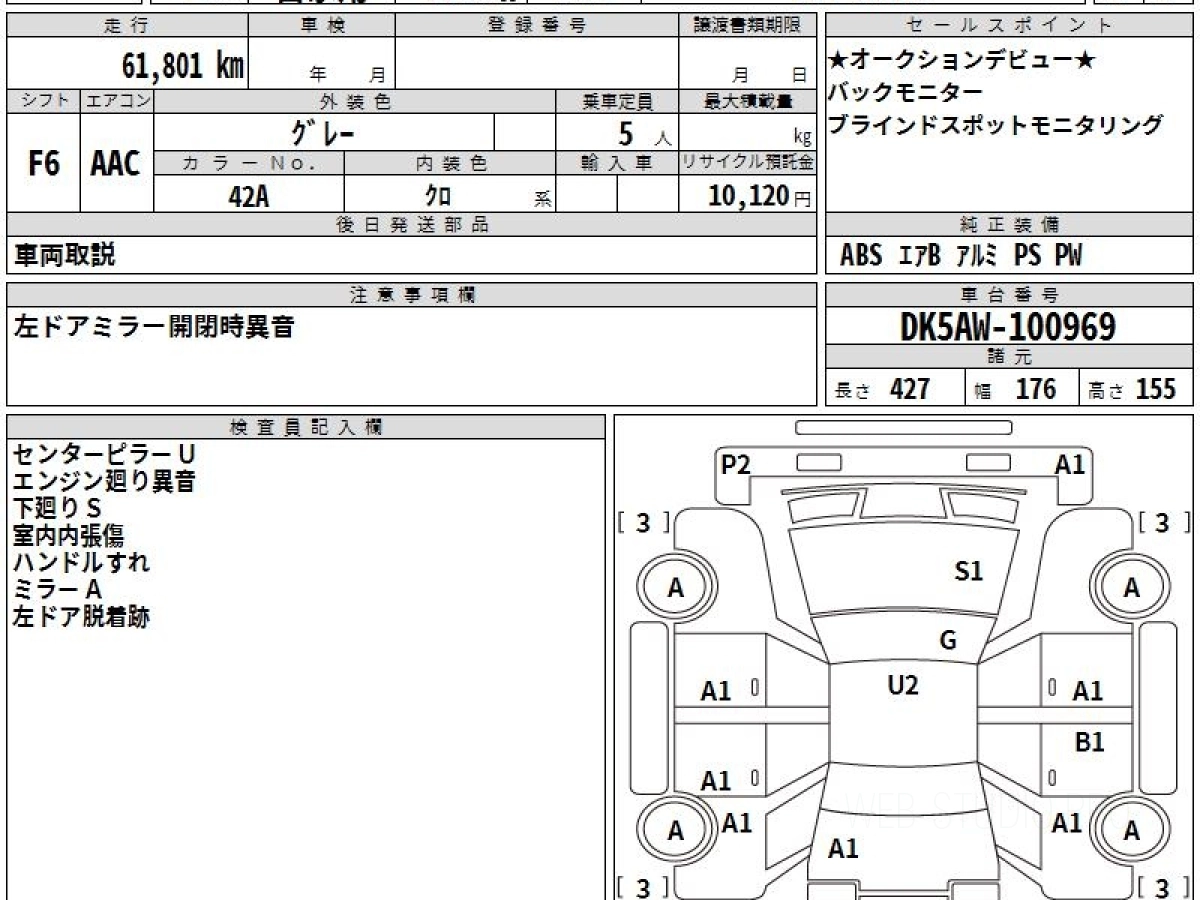Select the 車台番号 header

(1010, 295)
